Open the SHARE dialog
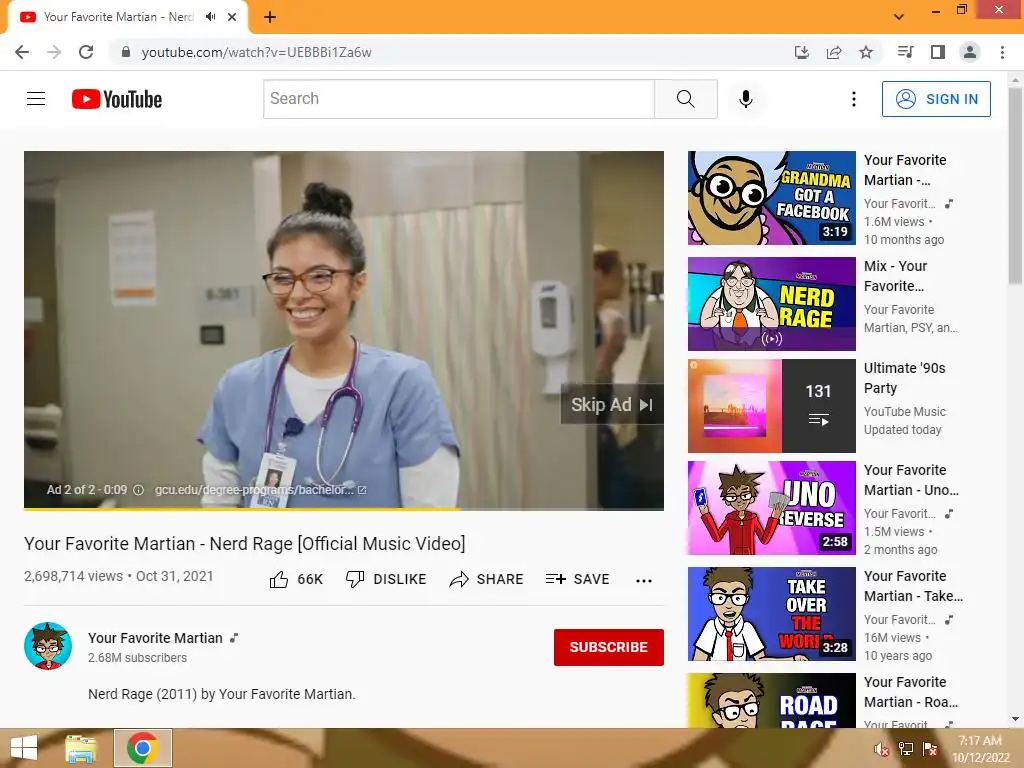The height and width of the screenshot is (768, 1024). point(487,579)
